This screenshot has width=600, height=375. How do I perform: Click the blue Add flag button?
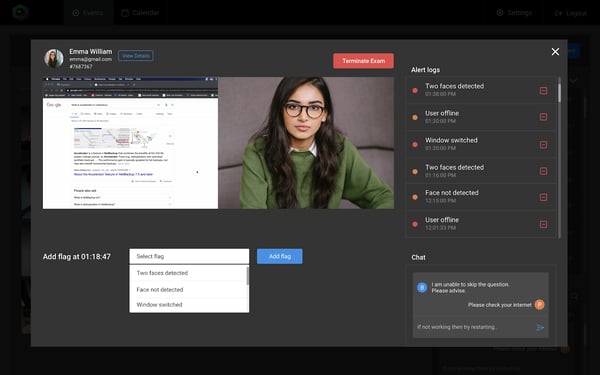tap(280, 256)
